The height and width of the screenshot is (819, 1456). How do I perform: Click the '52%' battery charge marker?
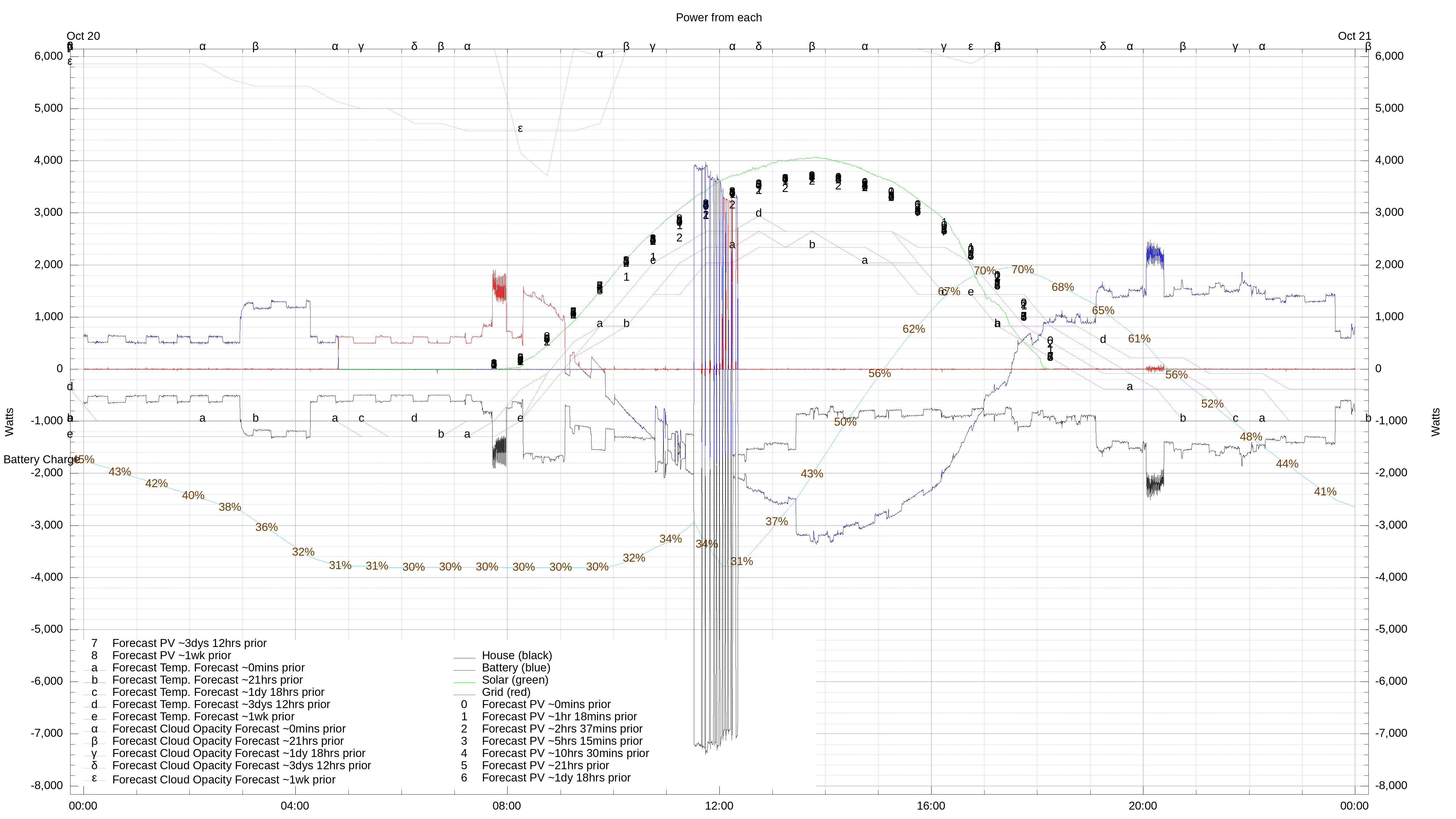pos(1212,404)
